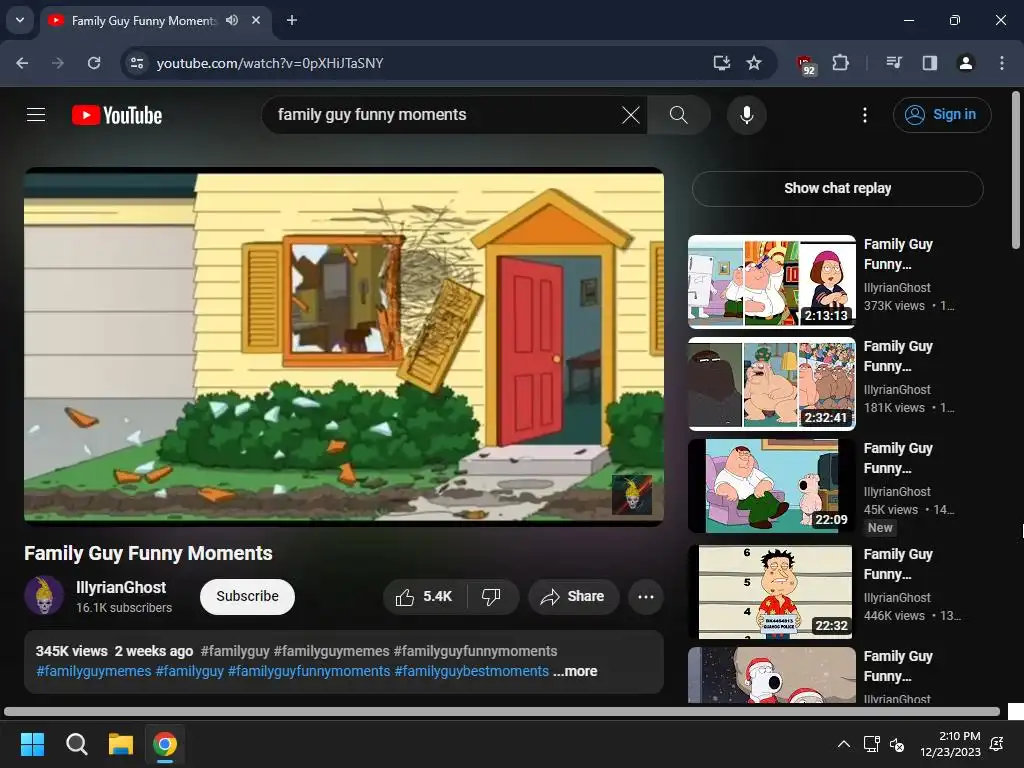Open IllyrianGhost channel name link

[121, 587]
